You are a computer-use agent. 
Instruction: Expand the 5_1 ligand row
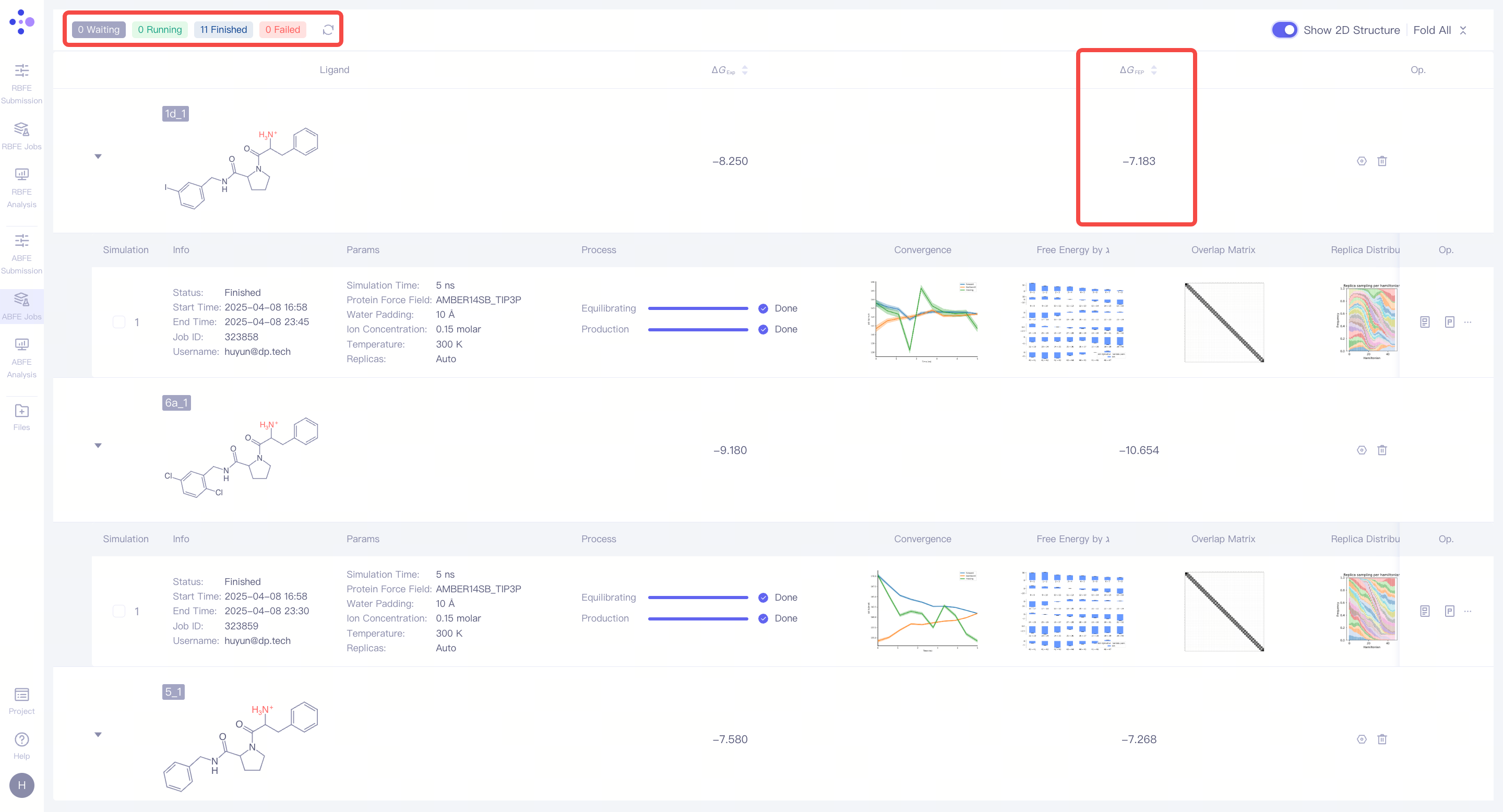[x=98, y=734]
